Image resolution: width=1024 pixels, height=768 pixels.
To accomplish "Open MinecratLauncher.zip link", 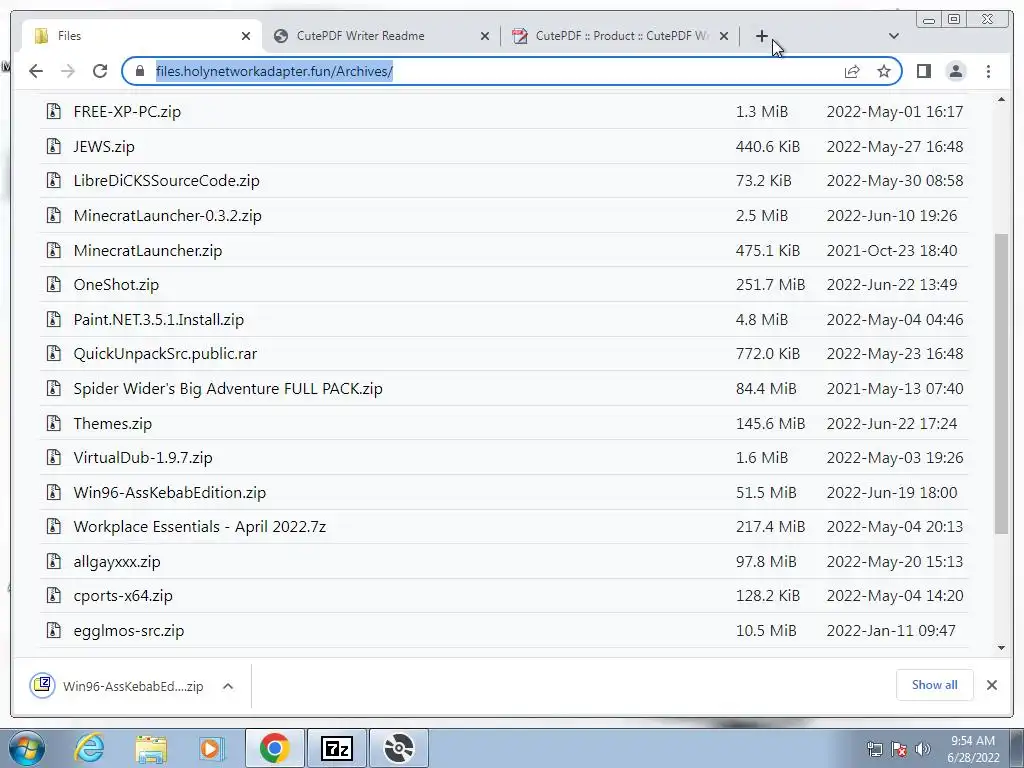I will coord(148,251).
